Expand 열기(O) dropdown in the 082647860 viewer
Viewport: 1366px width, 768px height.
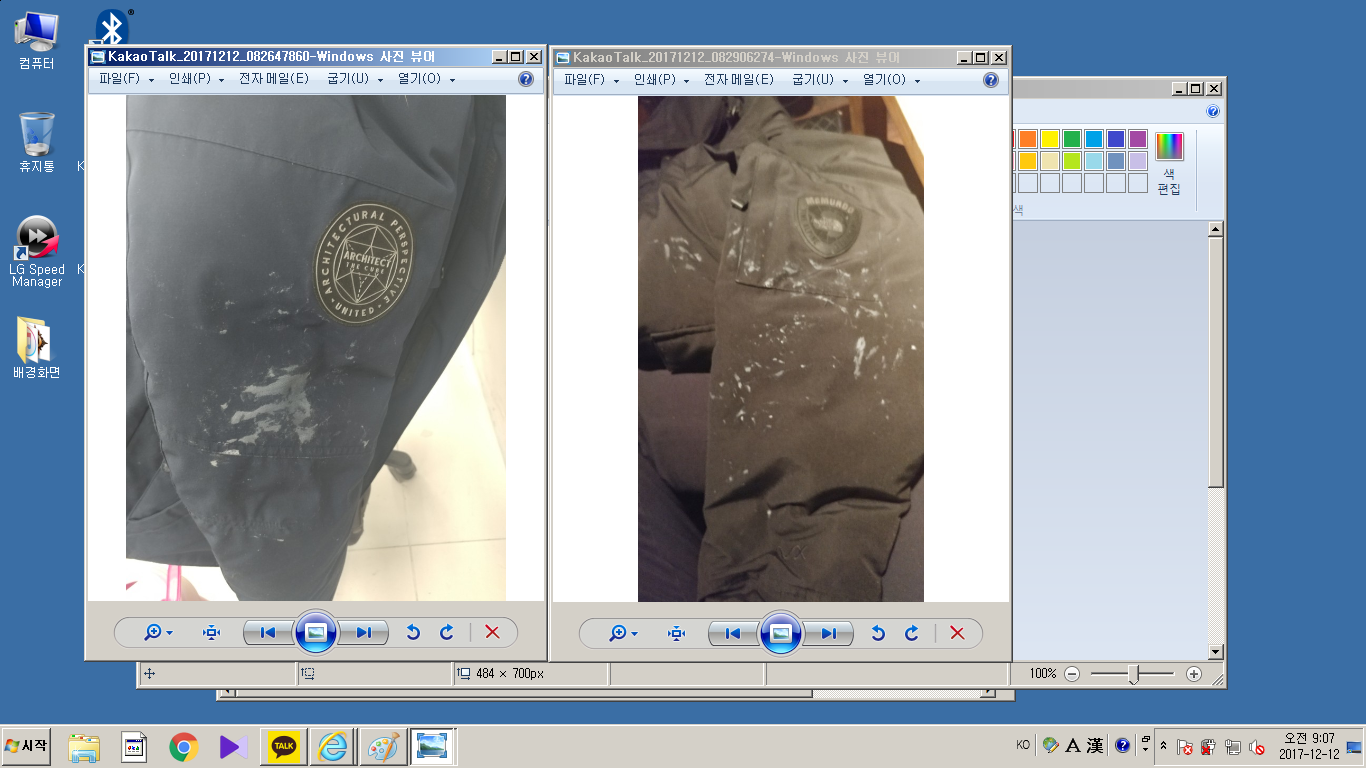[x=426, y=80]
